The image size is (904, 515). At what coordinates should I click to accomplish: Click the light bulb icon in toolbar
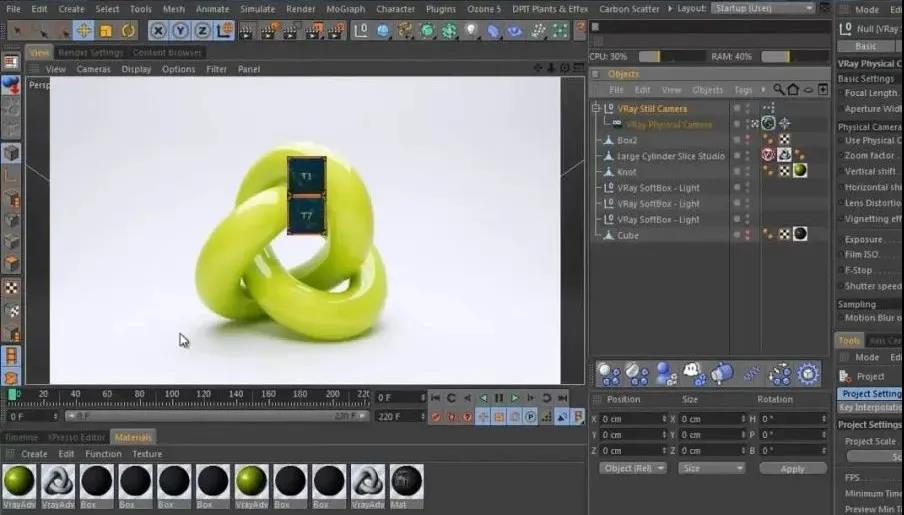[471, 31]
